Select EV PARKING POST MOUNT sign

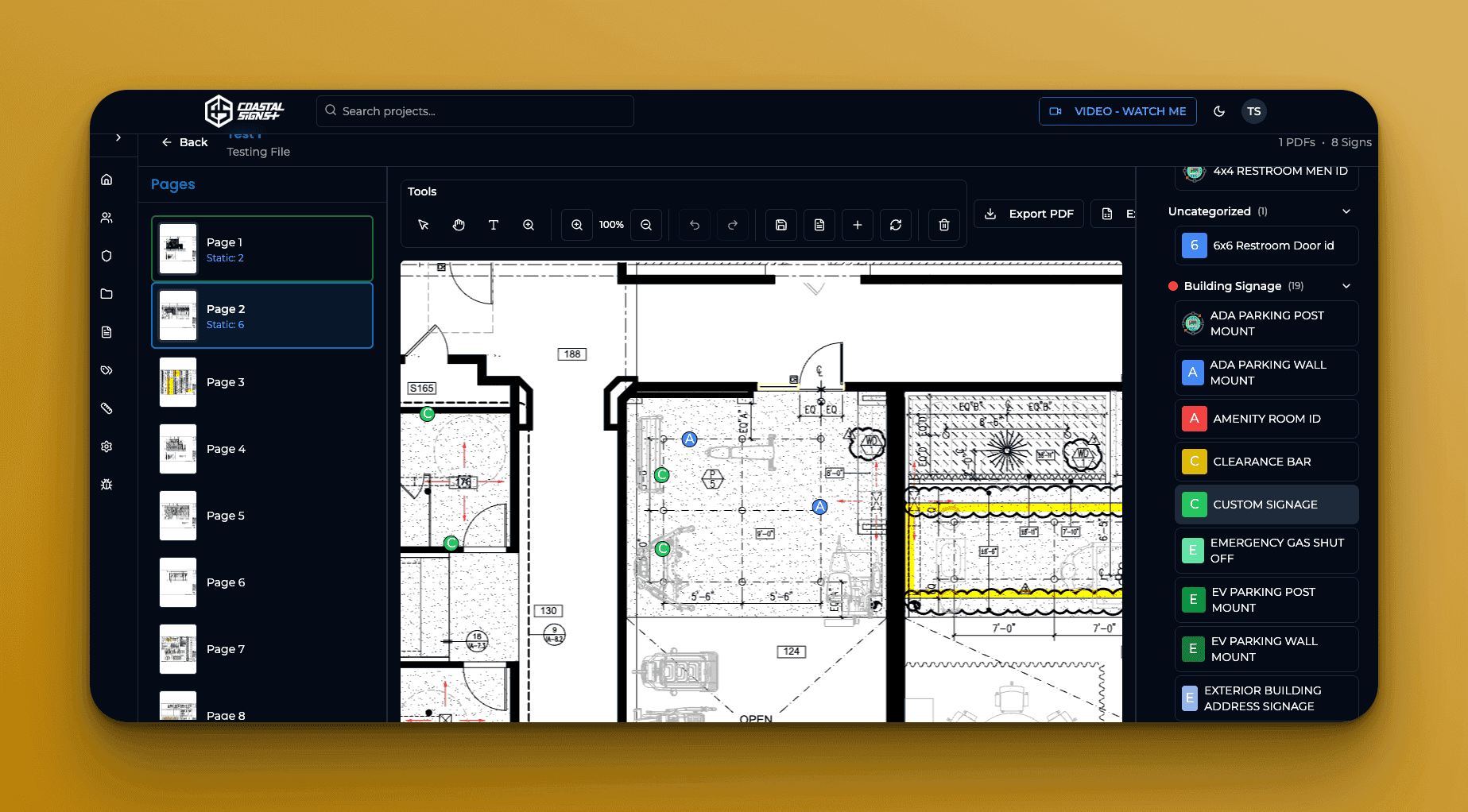click(x=1267, y=600)
